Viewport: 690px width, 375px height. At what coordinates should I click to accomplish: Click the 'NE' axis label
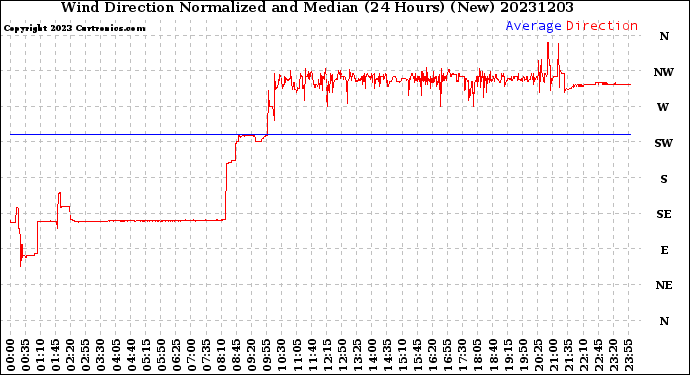click(x=664, y=286)
